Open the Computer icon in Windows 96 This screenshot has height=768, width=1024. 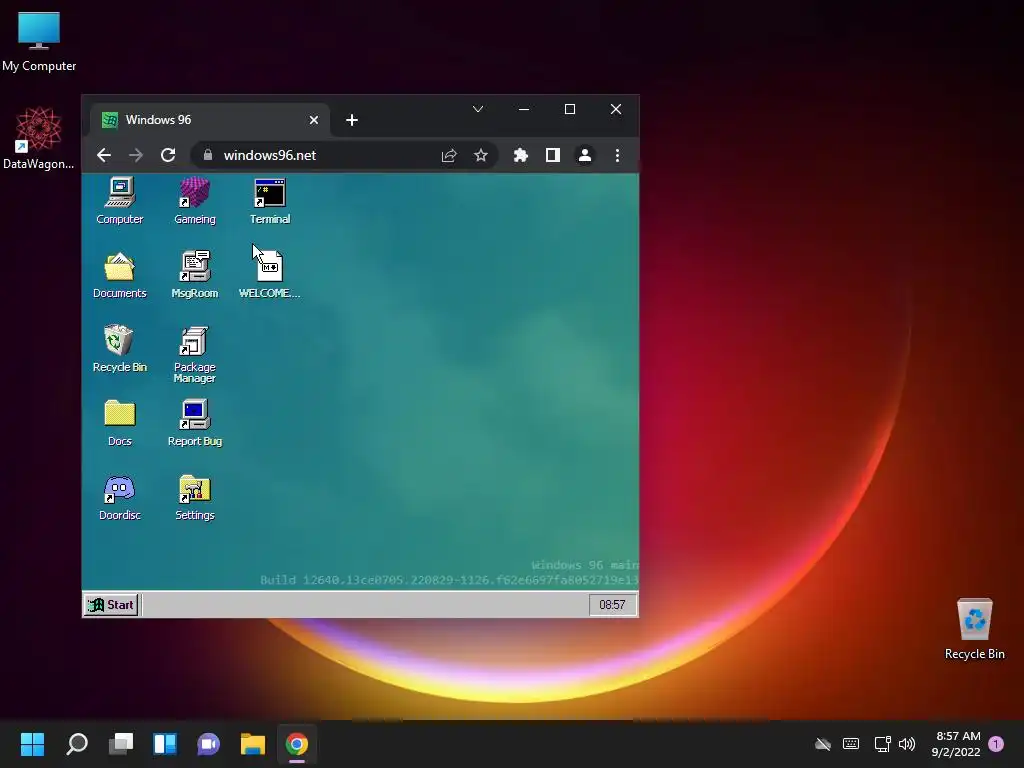coord(120,200)
